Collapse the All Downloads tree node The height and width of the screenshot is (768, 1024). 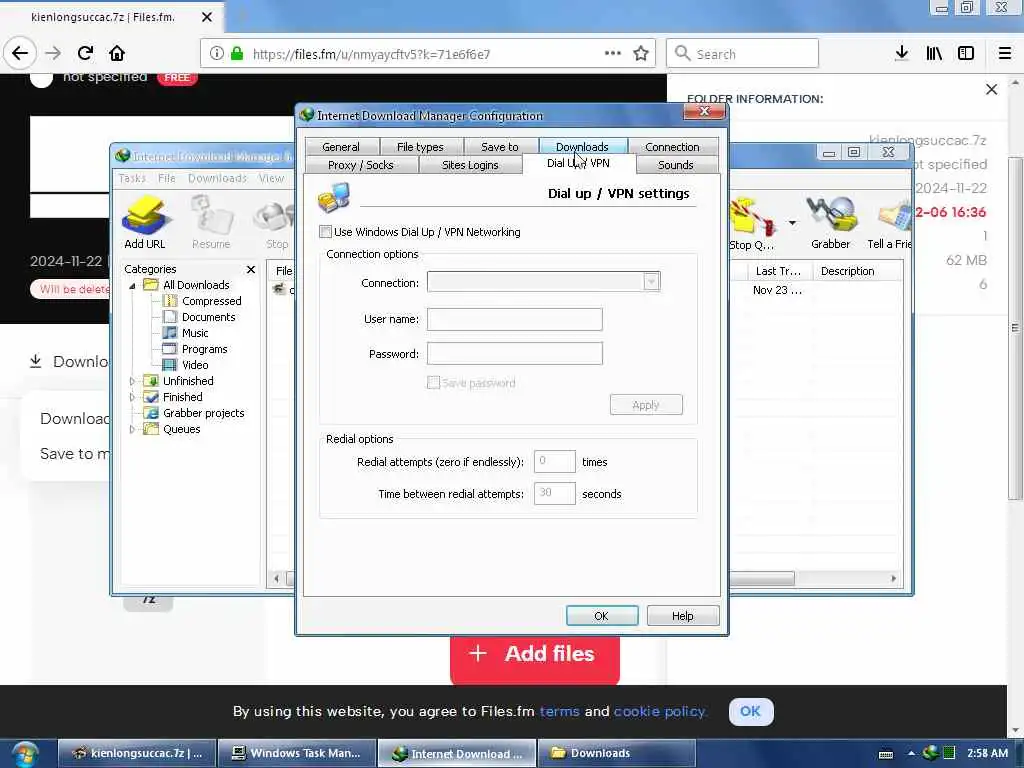(x=132, y=285)
